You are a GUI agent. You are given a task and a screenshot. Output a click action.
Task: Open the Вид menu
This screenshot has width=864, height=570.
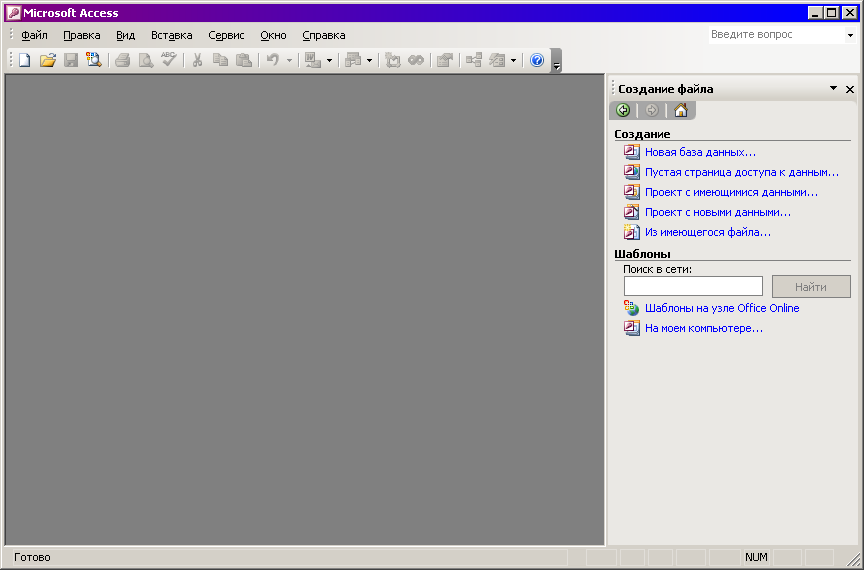126,35
